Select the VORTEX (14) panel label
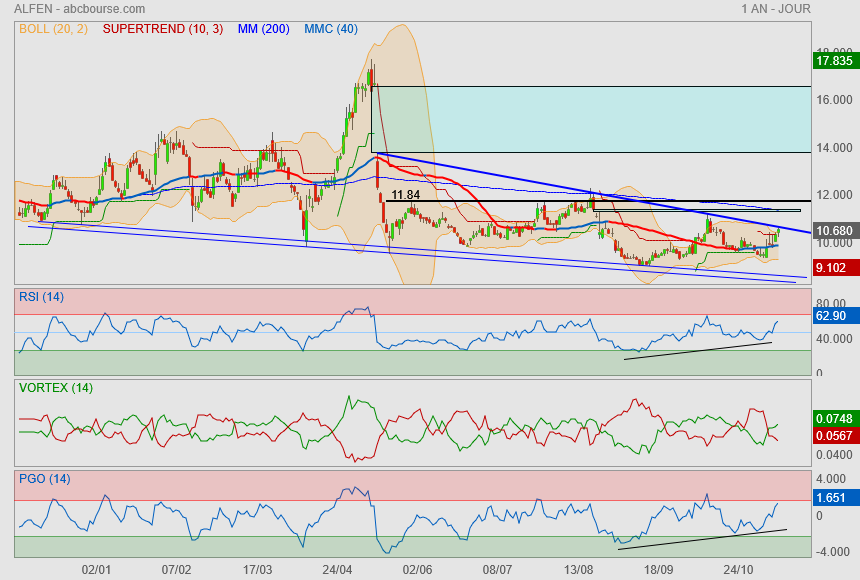The height and width of the screenshot is (580, 860). point(56,388)
